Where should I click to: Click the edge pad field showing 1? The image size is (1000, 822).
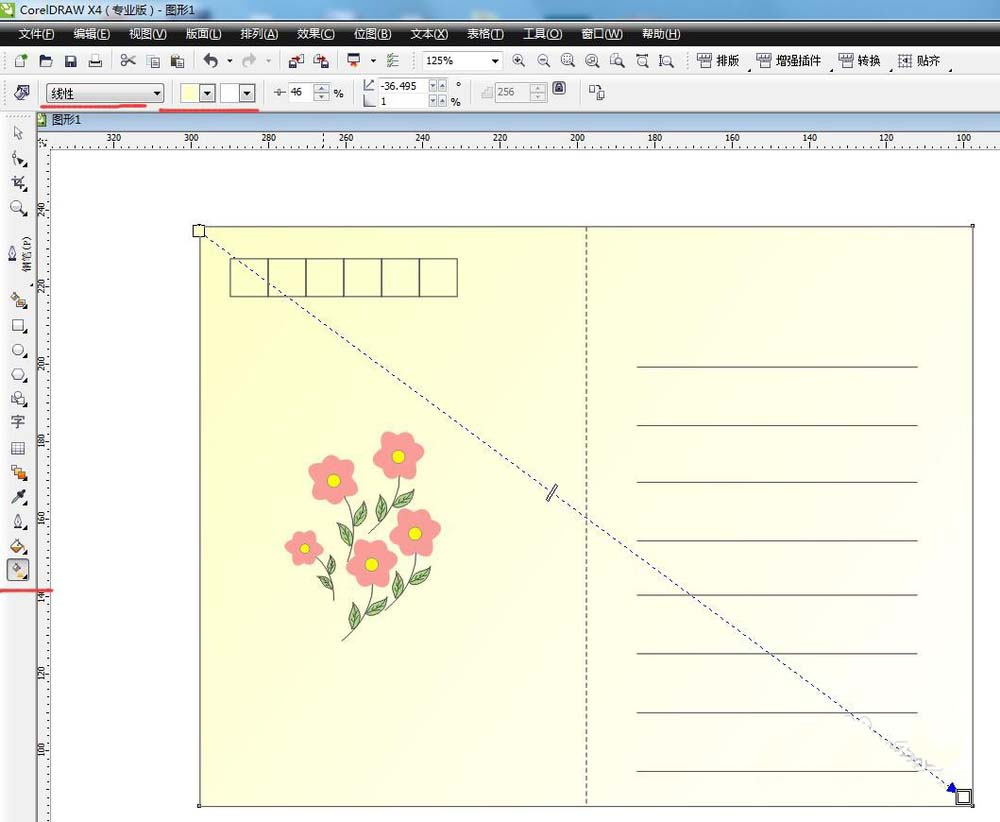point(403,101)
